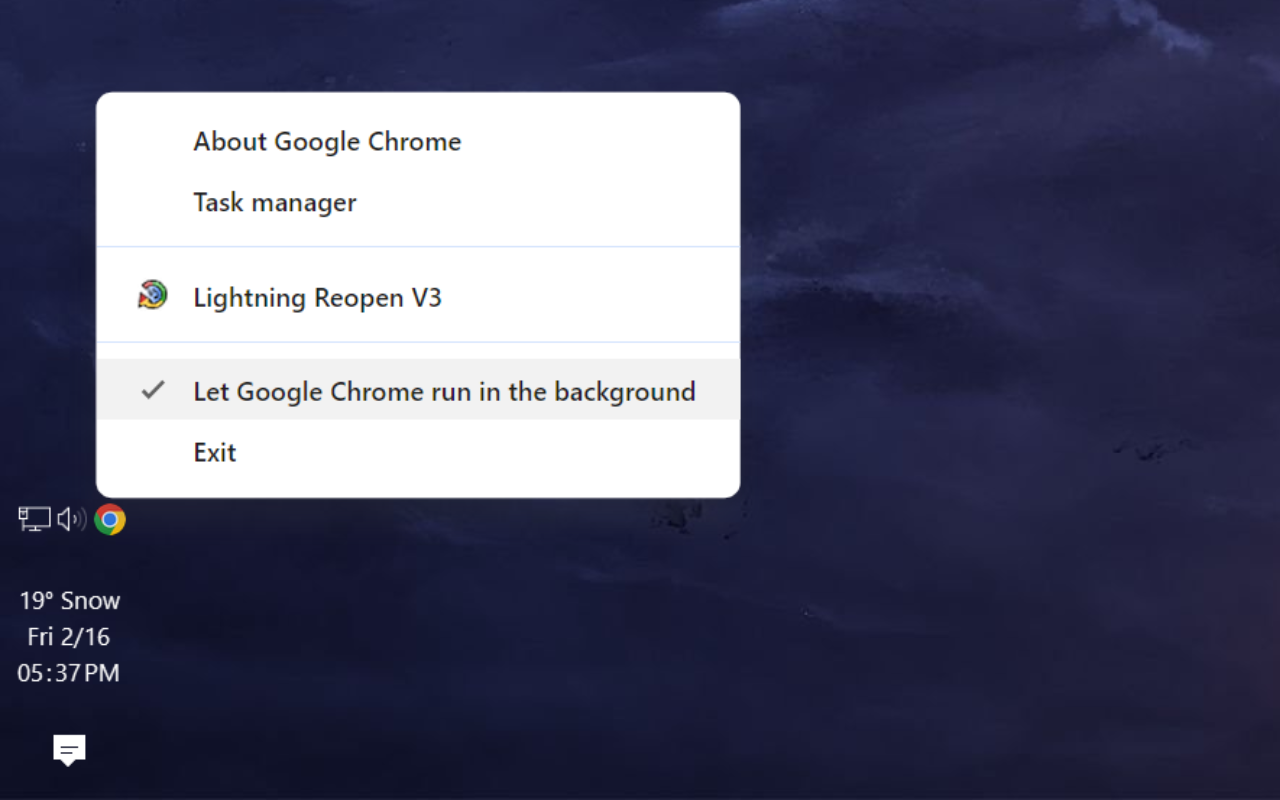Select Lightning Reopen V3 entry

(318, 297)
